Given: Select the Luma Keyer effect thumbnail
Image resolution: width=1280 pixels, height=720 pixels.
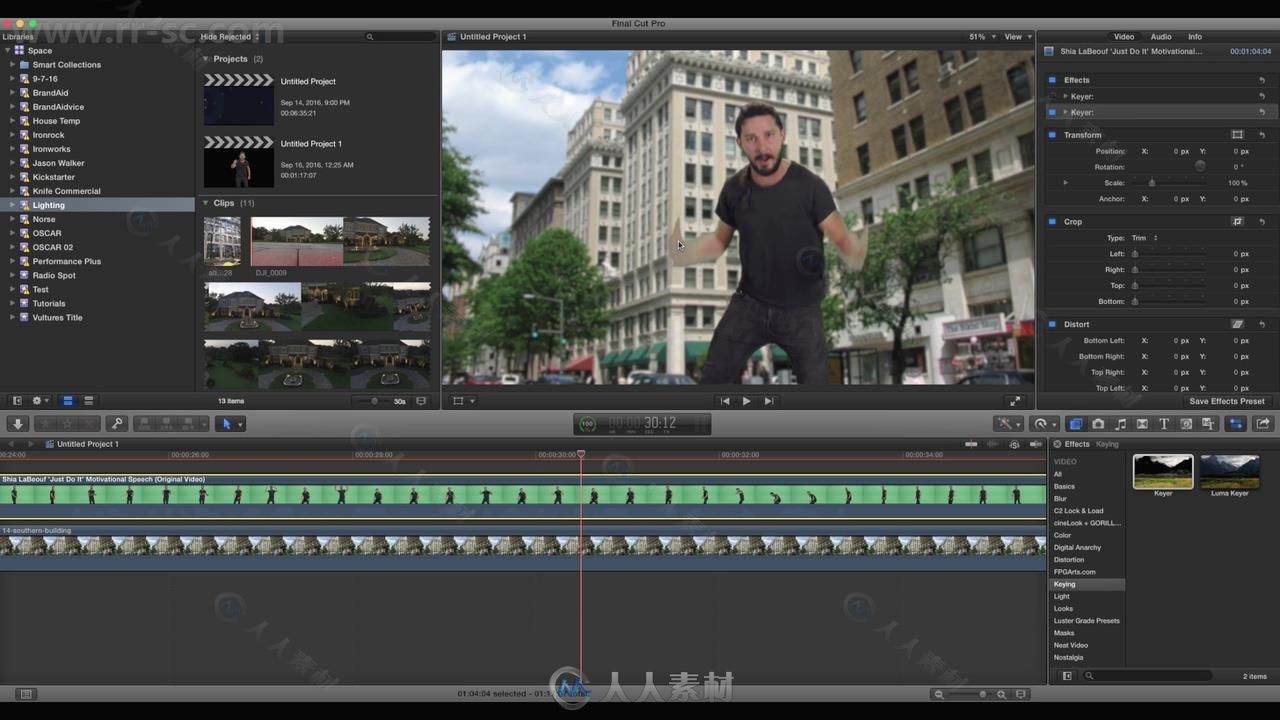Looking at the screenshot, I should [x=1230, y=472].
